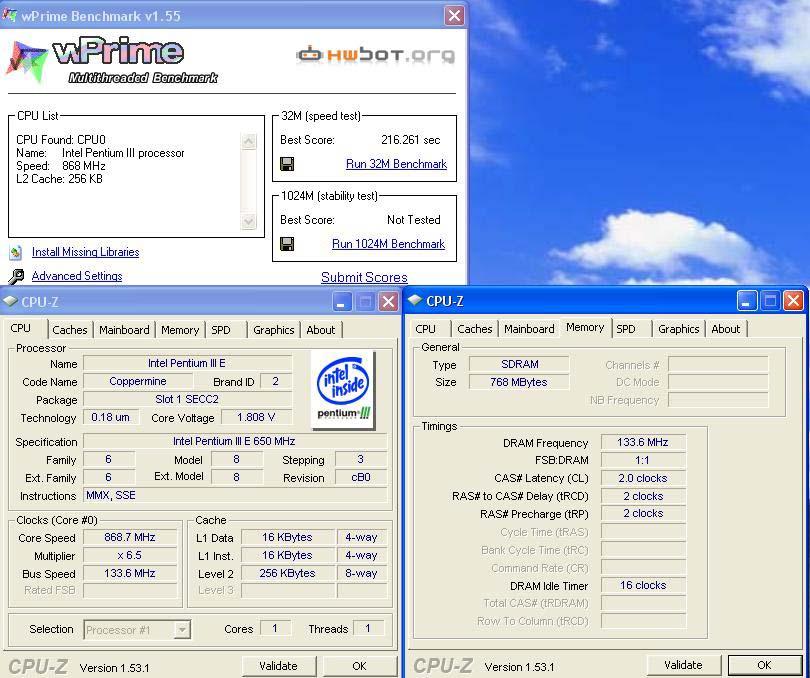This screenshot has height=678, width=810.
Task: Select CPU tab in left CPU-Z window
Action: pyautogui.click(x=21, y=328)
